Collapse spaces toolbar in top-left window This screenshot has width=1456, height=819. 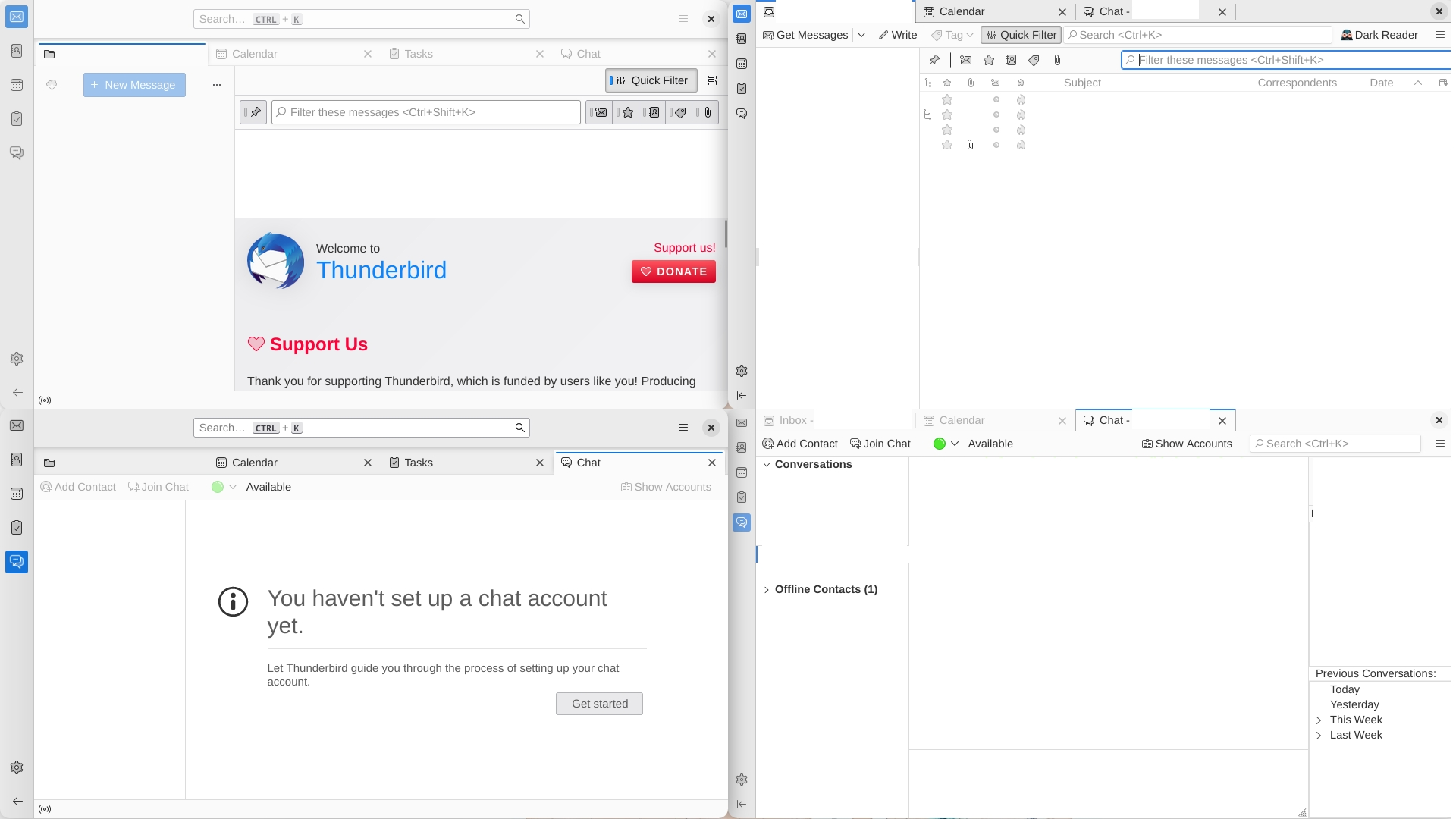pos(17,392)
